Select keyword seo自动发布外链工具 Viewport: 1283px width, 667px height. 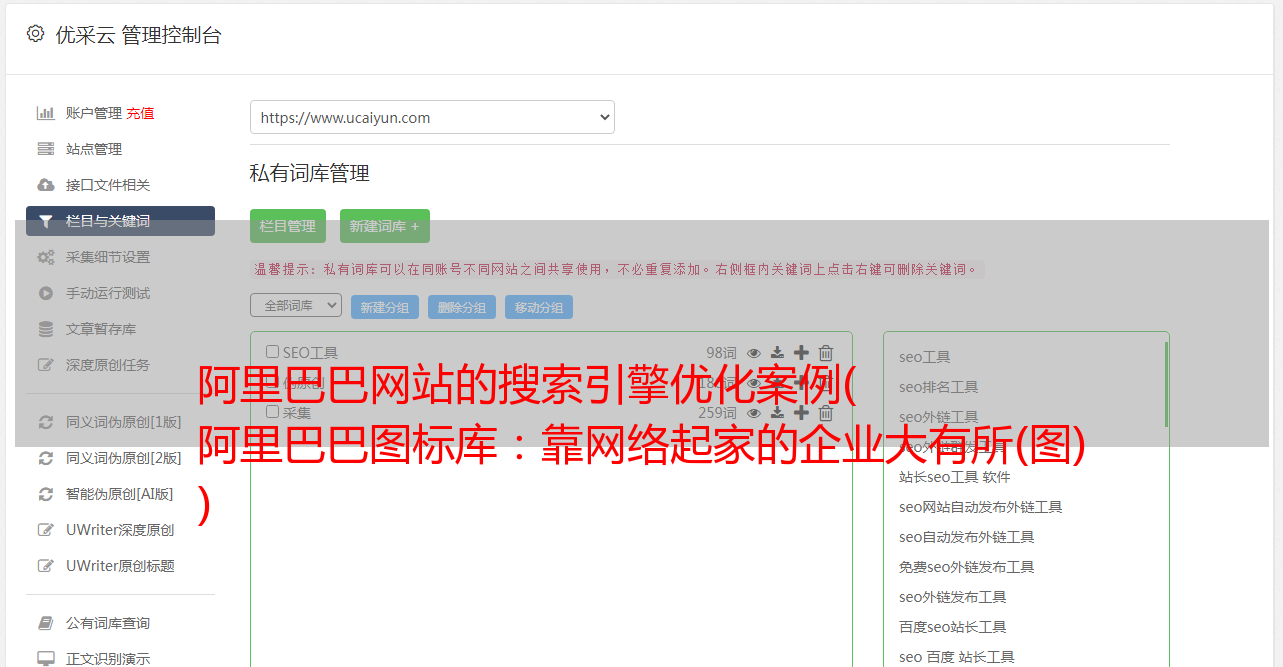pos(966,537)
